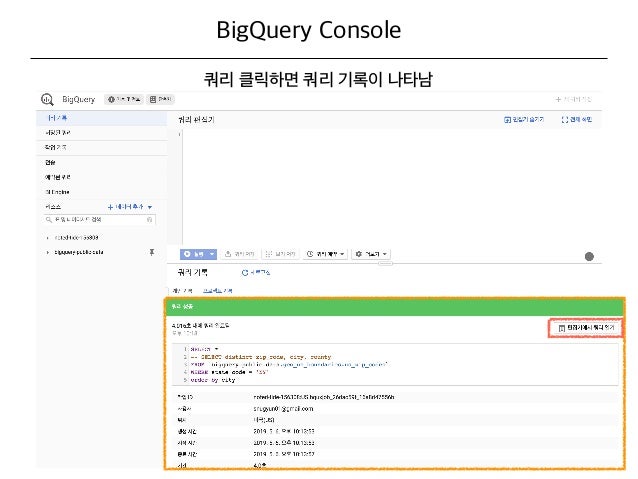
Task: Select the bigquery-public-data tree item
Action: coord(79,252)
